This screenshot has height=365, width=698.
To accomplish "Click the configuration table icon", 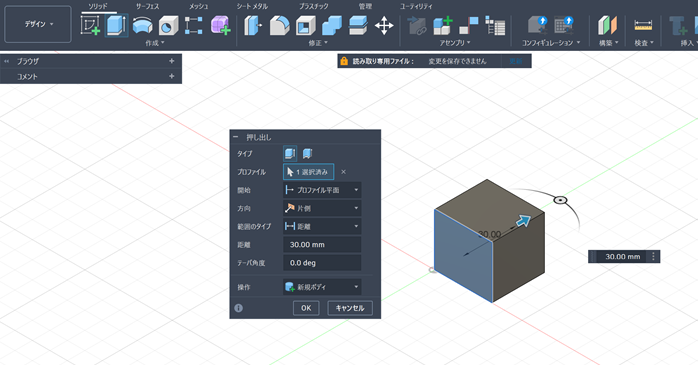I will point(564,25).
